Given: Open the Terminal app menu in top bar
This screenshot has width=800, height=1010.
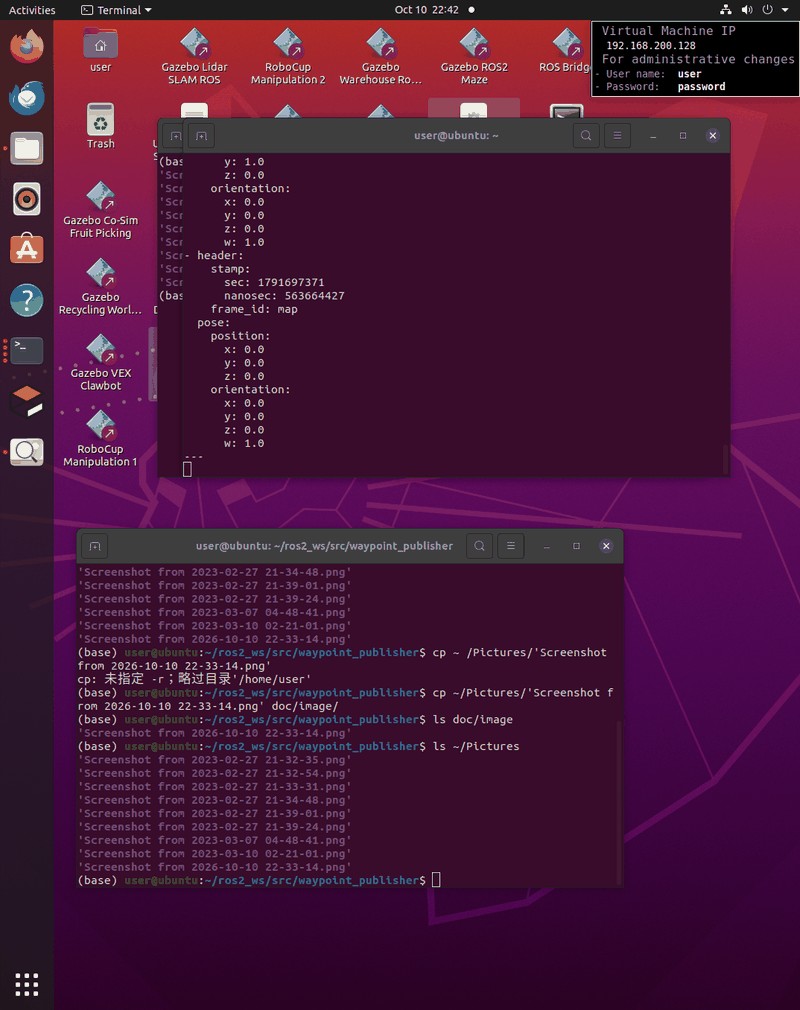Looking at the screenshot, I should (x=117, y=10).
